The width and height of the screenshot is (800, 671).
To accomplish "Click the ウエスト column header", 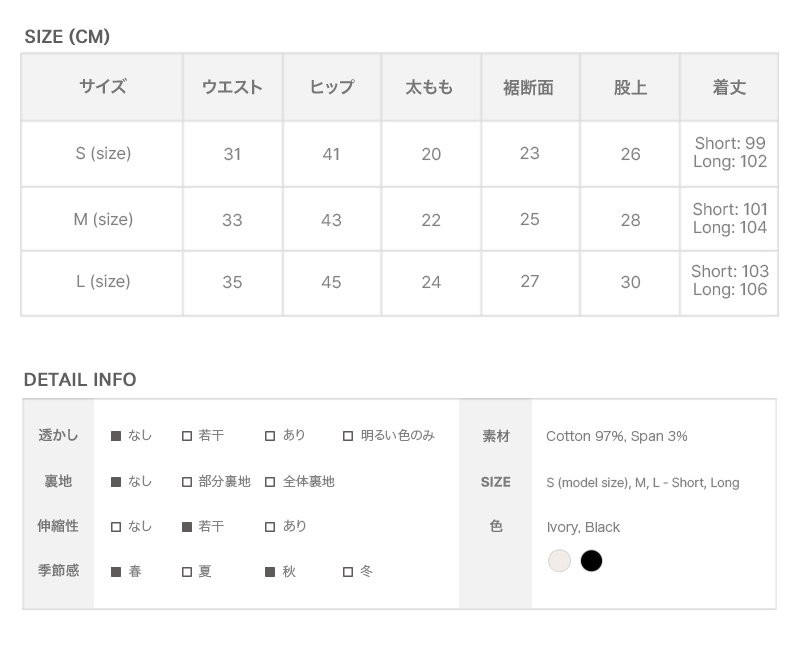I will pos(232,88).
